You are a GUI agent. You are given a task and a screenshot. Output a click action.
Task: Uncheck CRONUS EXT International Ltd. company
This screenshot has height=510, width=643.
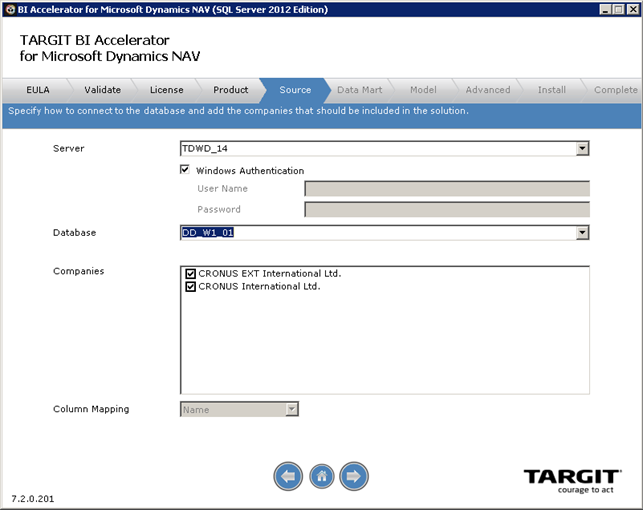pos(190,273)
